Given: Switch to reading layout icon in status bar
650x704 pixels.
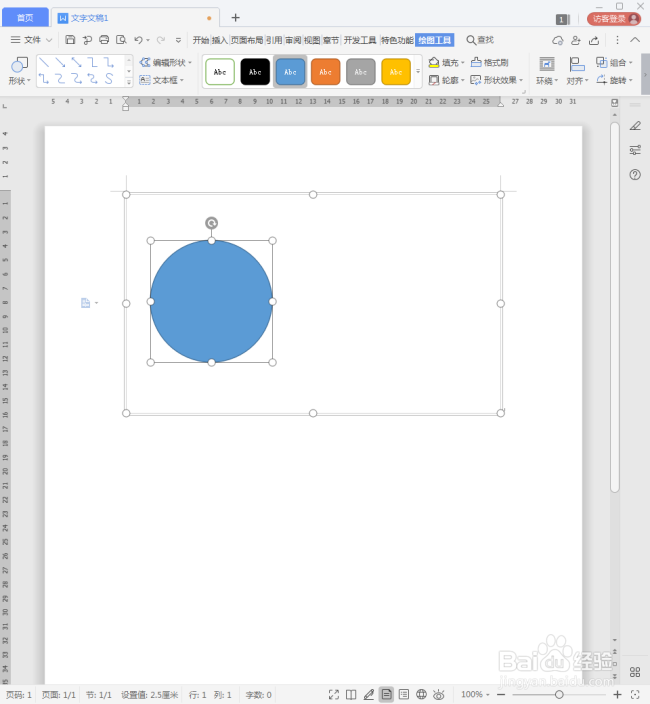Looking at the screenshot, I should click(x=351, y=695).
